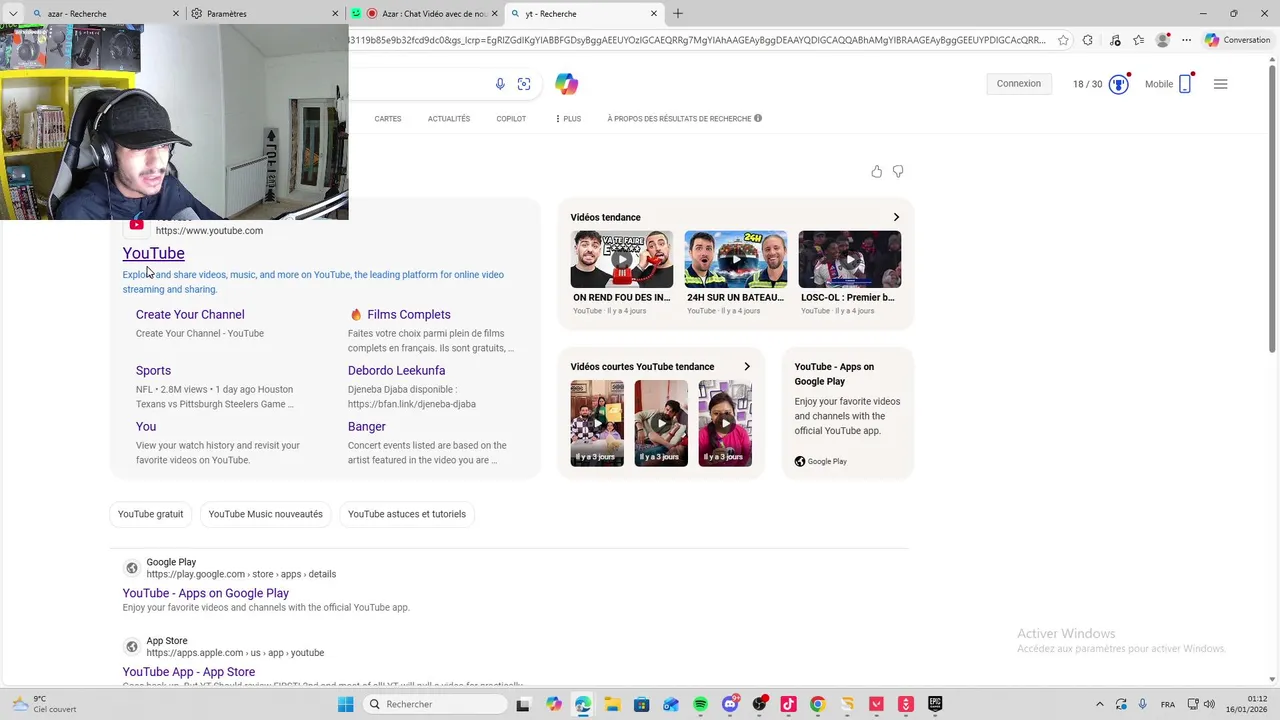Open the Sports sublink

coord(153,370)
